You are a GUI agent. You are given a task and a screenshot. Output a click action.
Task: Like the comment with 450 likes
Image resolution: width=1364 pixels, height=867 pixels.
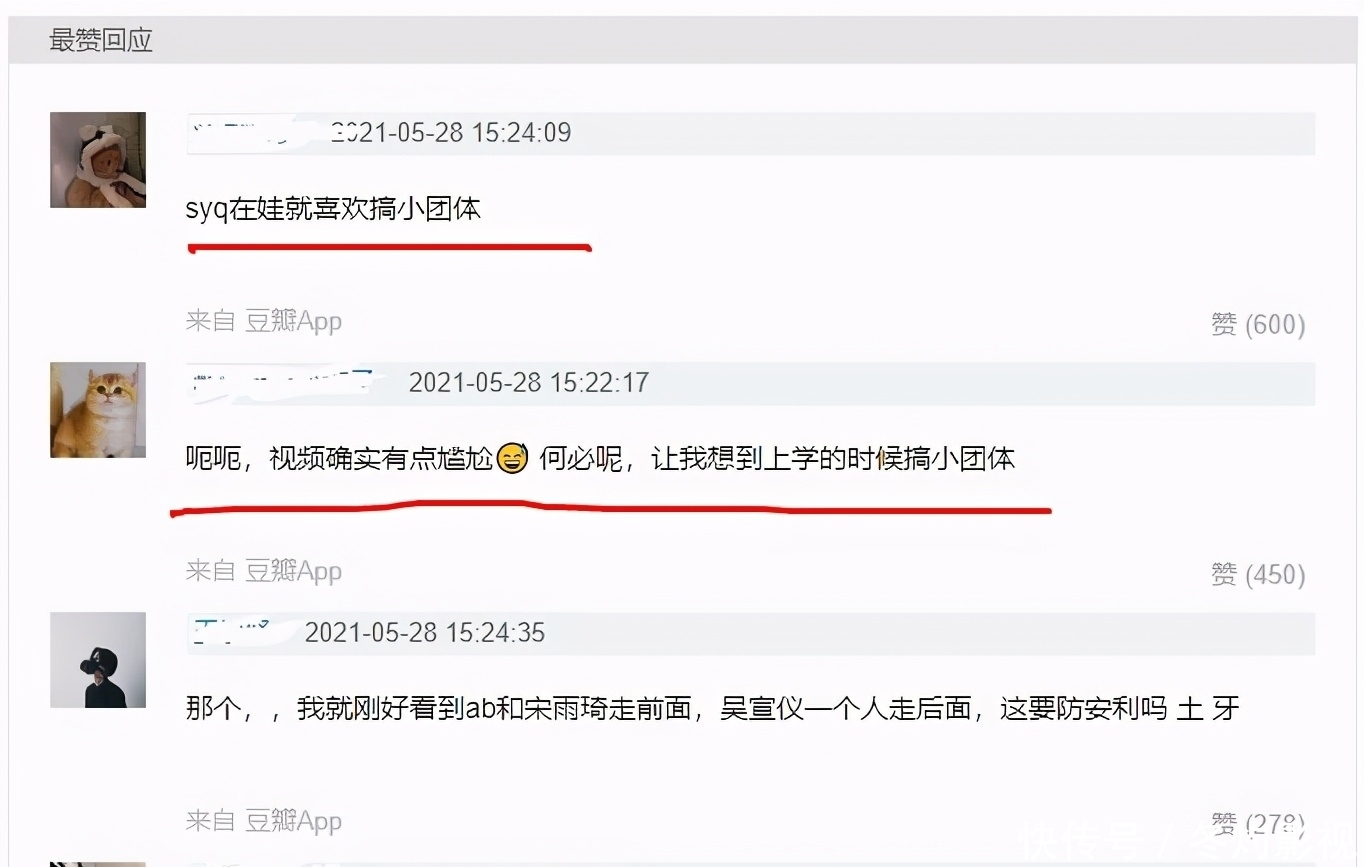(1258, 574)
